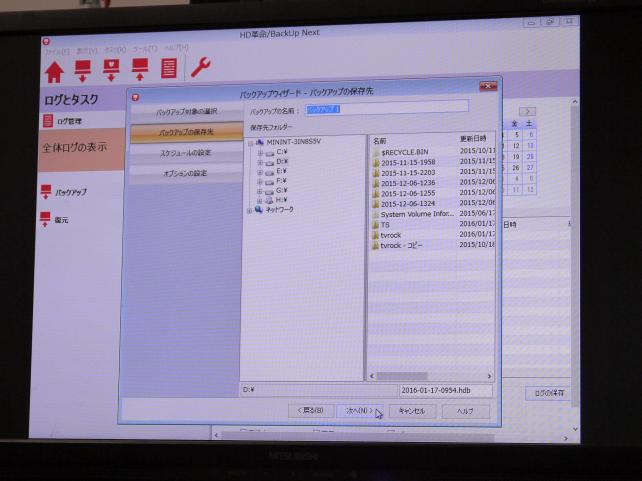Click the file list scroll left arrow

coord(372,376)
